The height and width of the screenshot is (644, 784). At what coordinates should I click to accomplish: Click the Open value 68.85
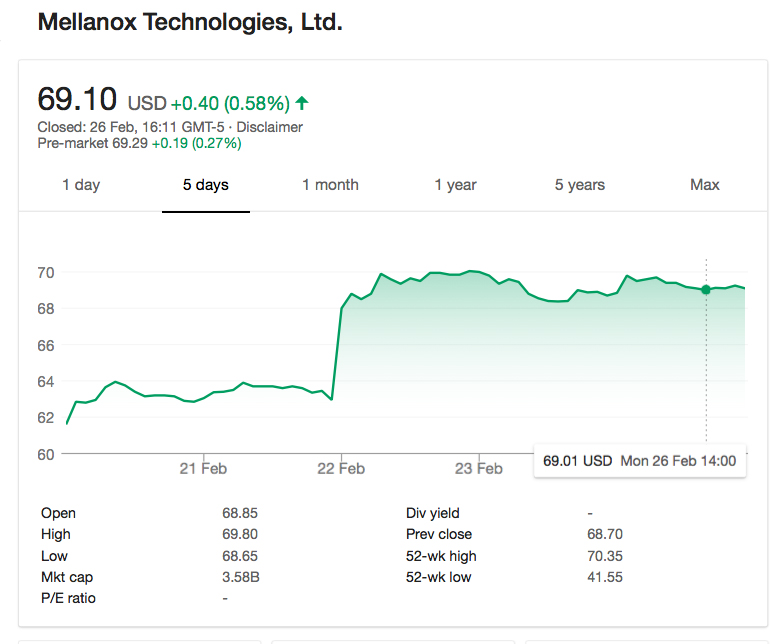pos(240,513)
